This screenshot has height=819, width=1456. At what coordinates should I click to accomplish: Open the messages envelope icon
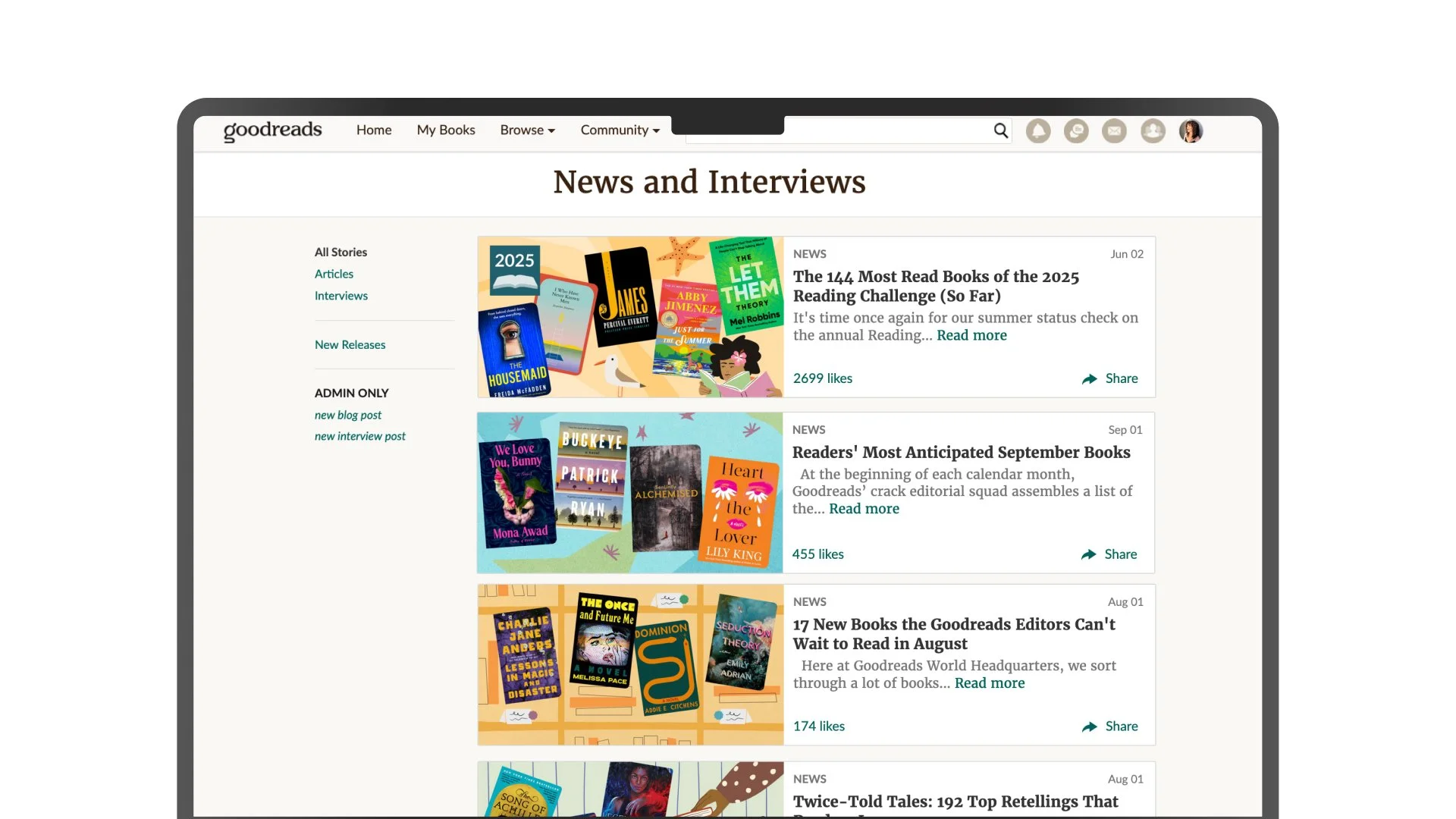click(1114, 131)
